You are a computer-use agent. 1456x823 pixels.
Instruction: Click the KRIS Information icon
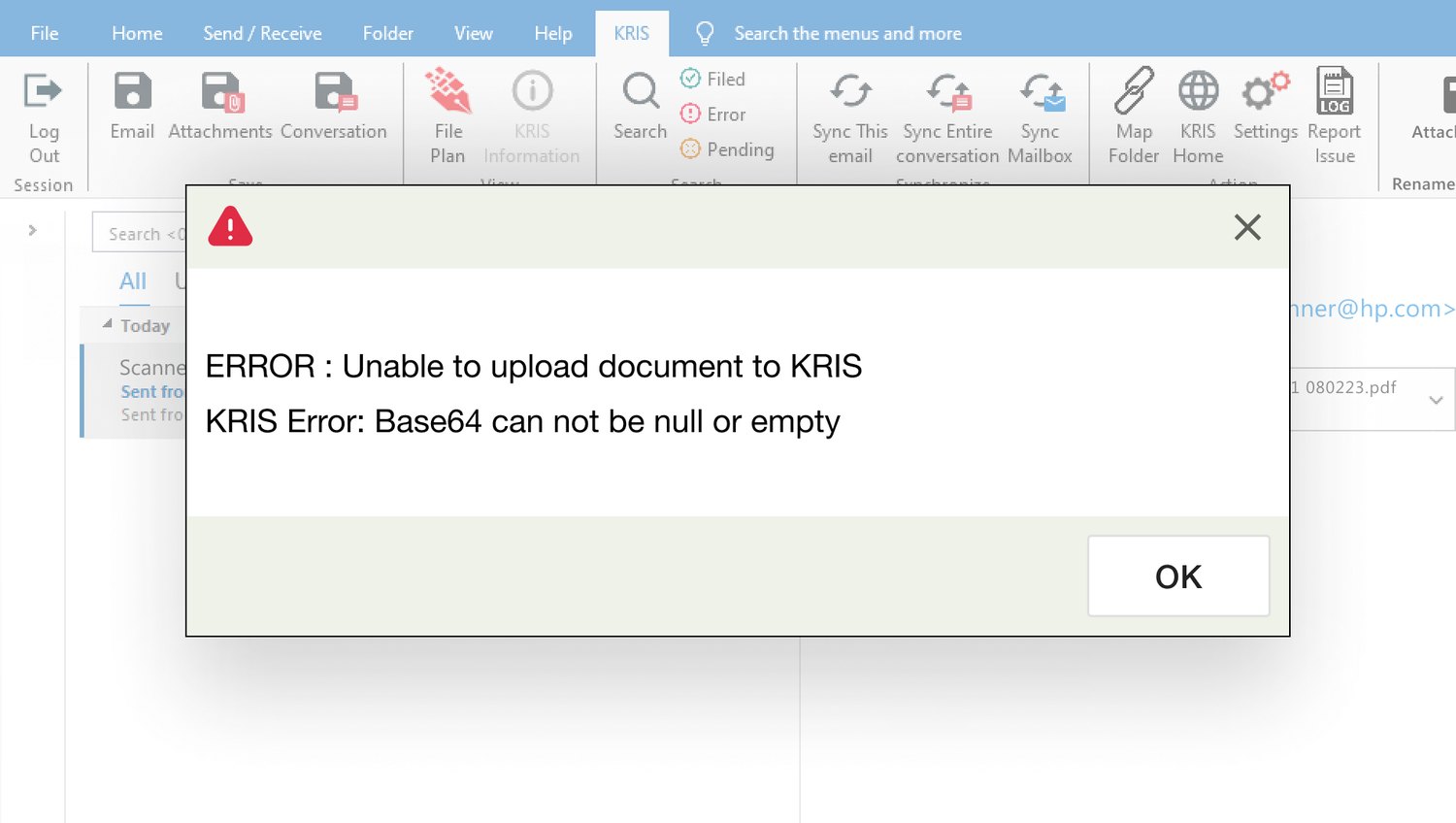click(x=532, y=91)
